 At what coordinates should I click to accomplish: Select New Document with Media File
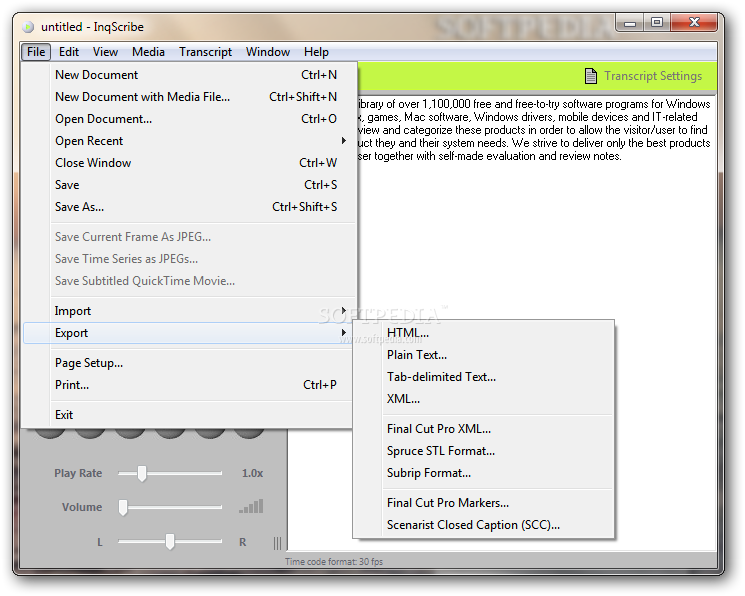point(189,97)
